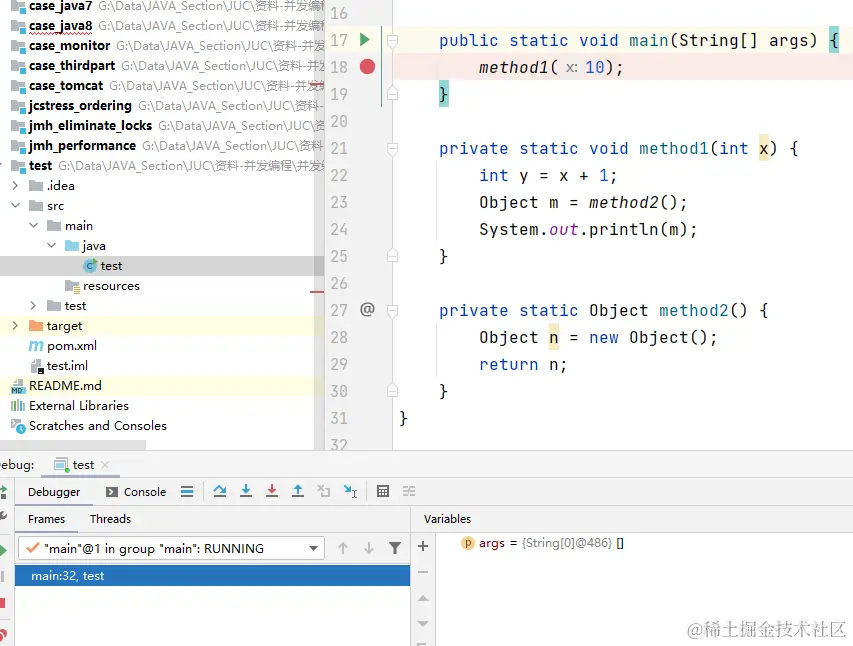
Task: Select case_monitor module
Action: point(69,46)
